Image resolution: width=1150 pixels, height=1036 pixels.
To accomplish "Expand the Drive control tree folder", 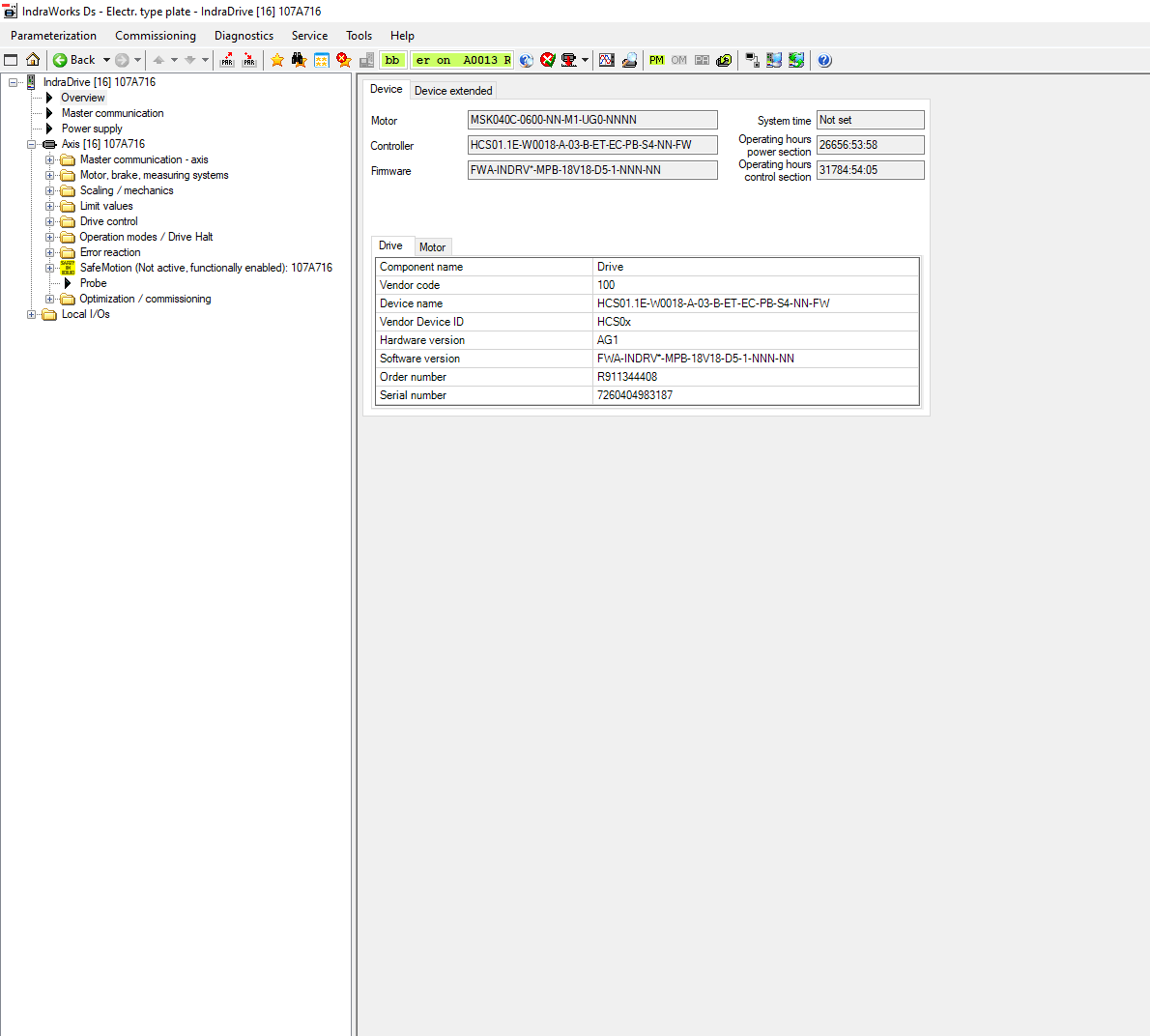I will [x=50, y=221].
